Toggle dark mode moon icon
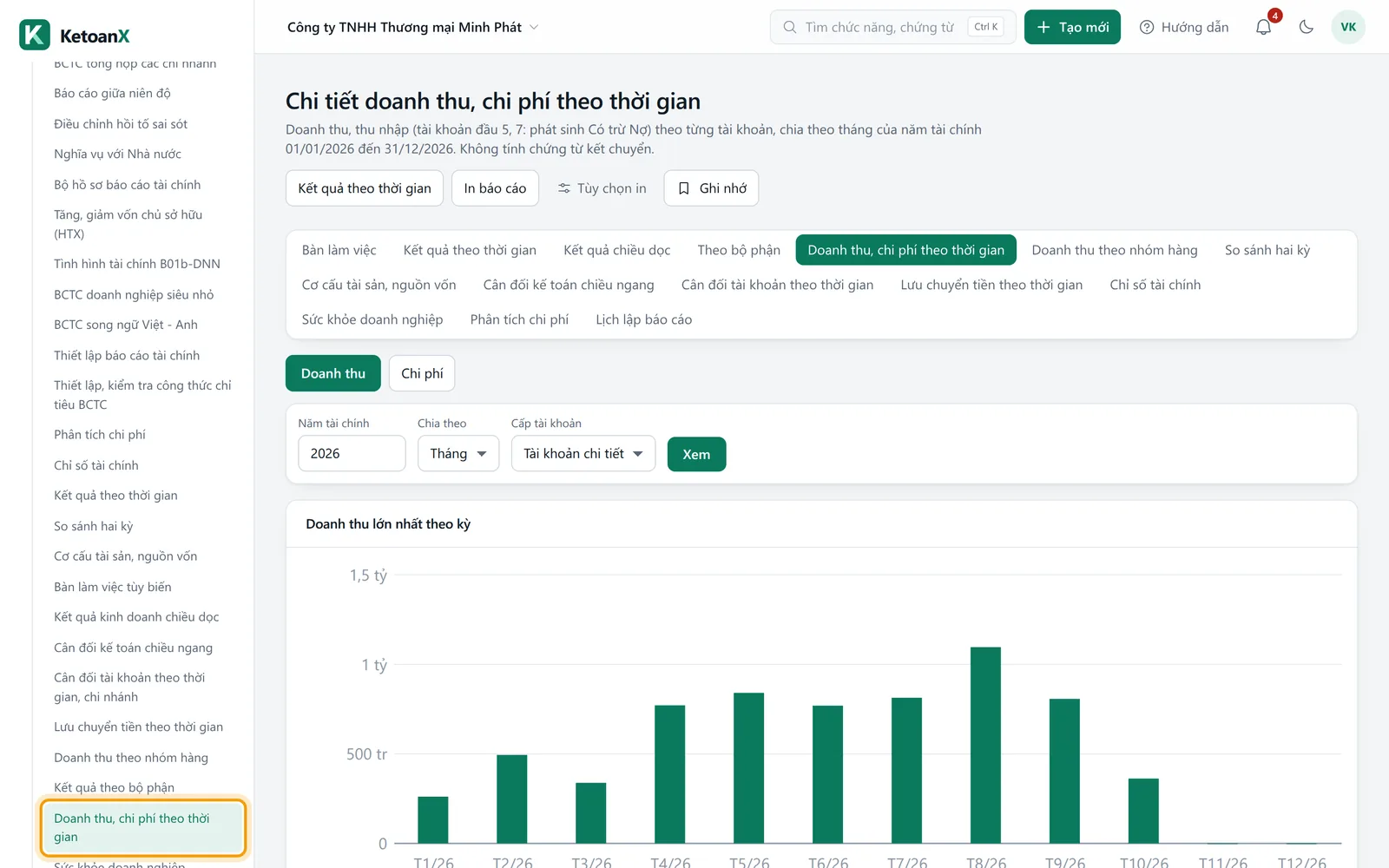Screen dimensions: 1389x868 (1307, 27)
